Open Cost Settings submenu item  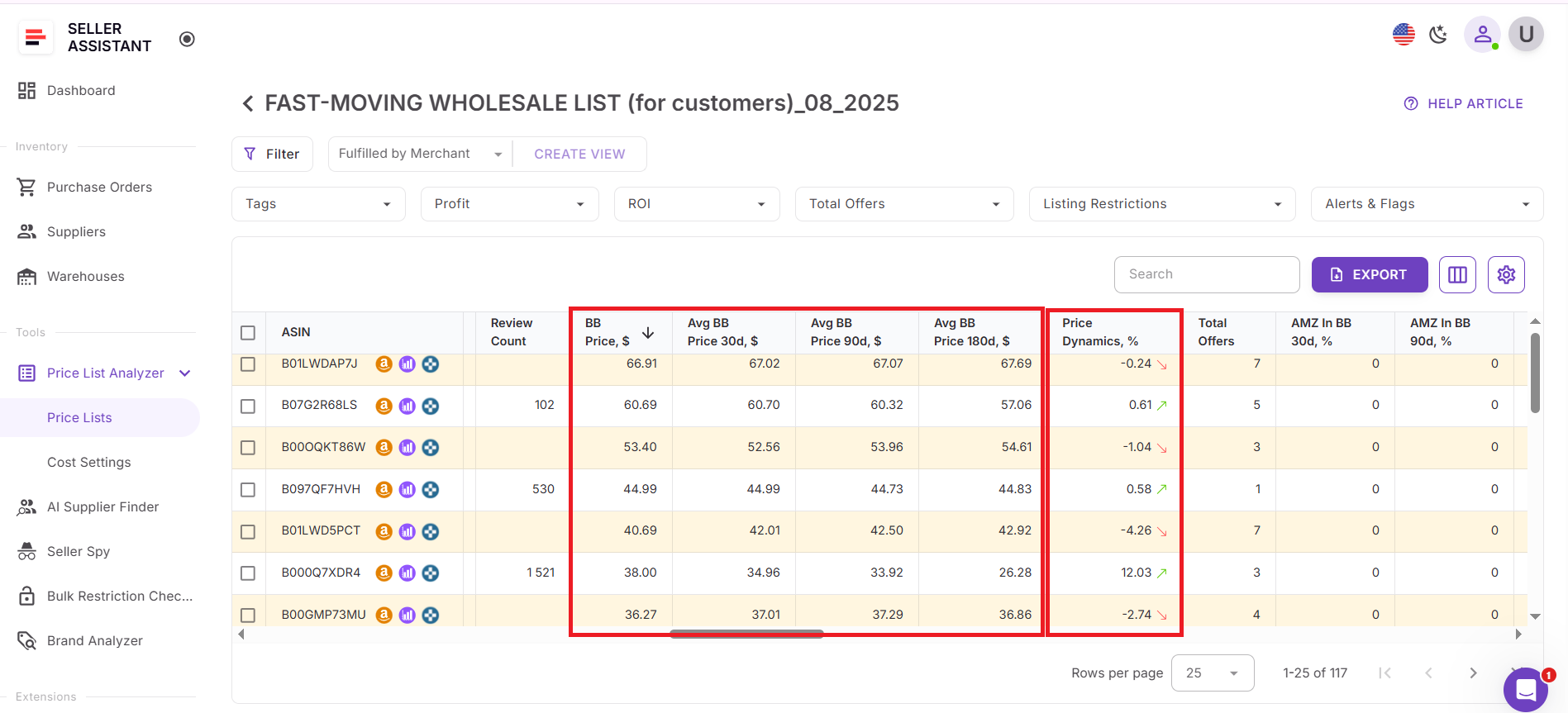(x=89, y=463)
